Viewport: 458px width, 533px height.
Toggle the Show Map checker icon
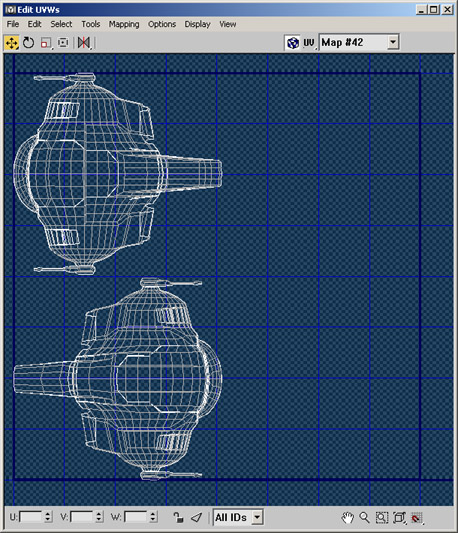(292, 43)
